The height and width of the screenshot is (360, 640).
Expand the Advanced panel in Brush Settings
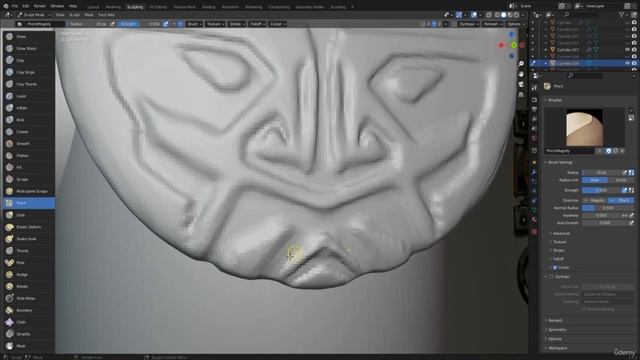(561, 233)
